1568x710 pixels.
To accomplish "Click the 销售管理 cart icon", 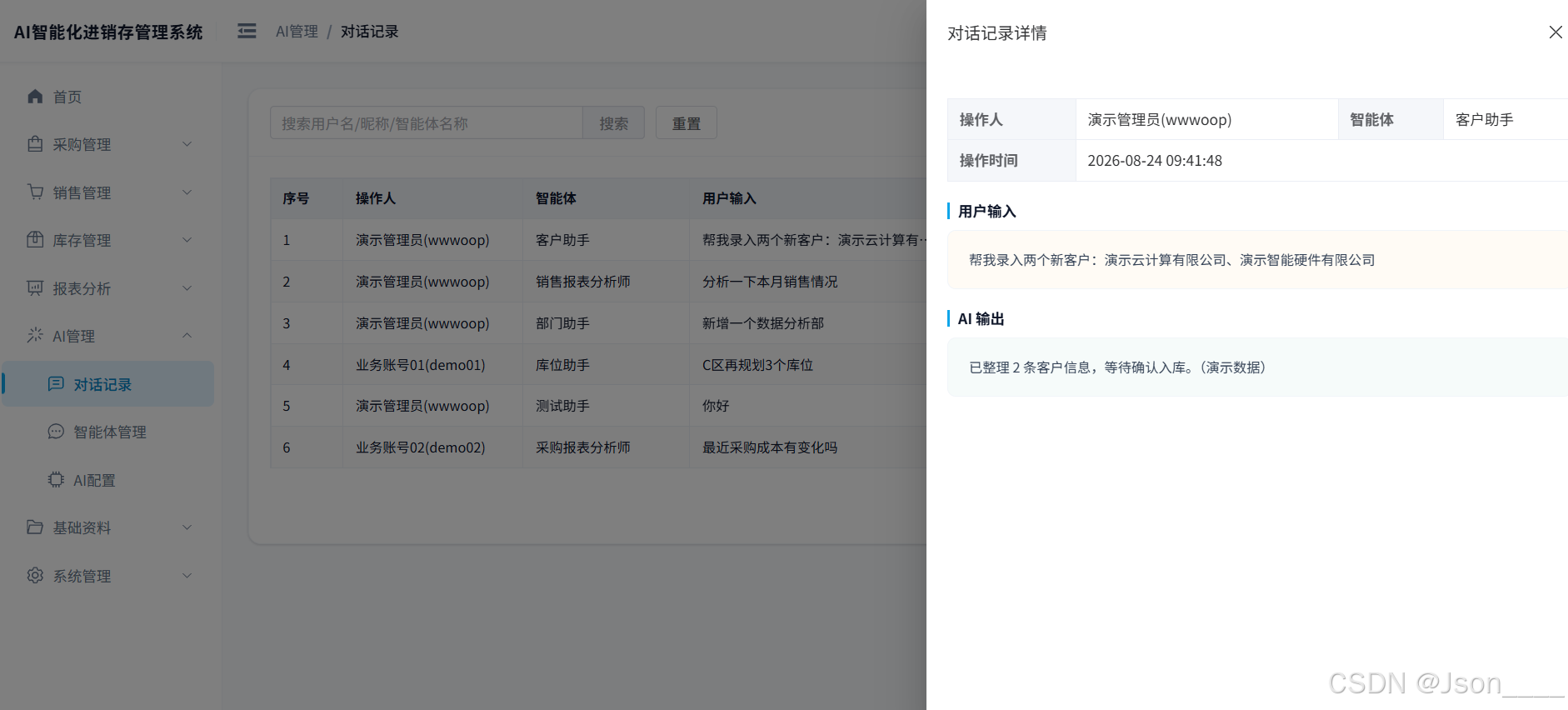I will click(x=35, y=192).
